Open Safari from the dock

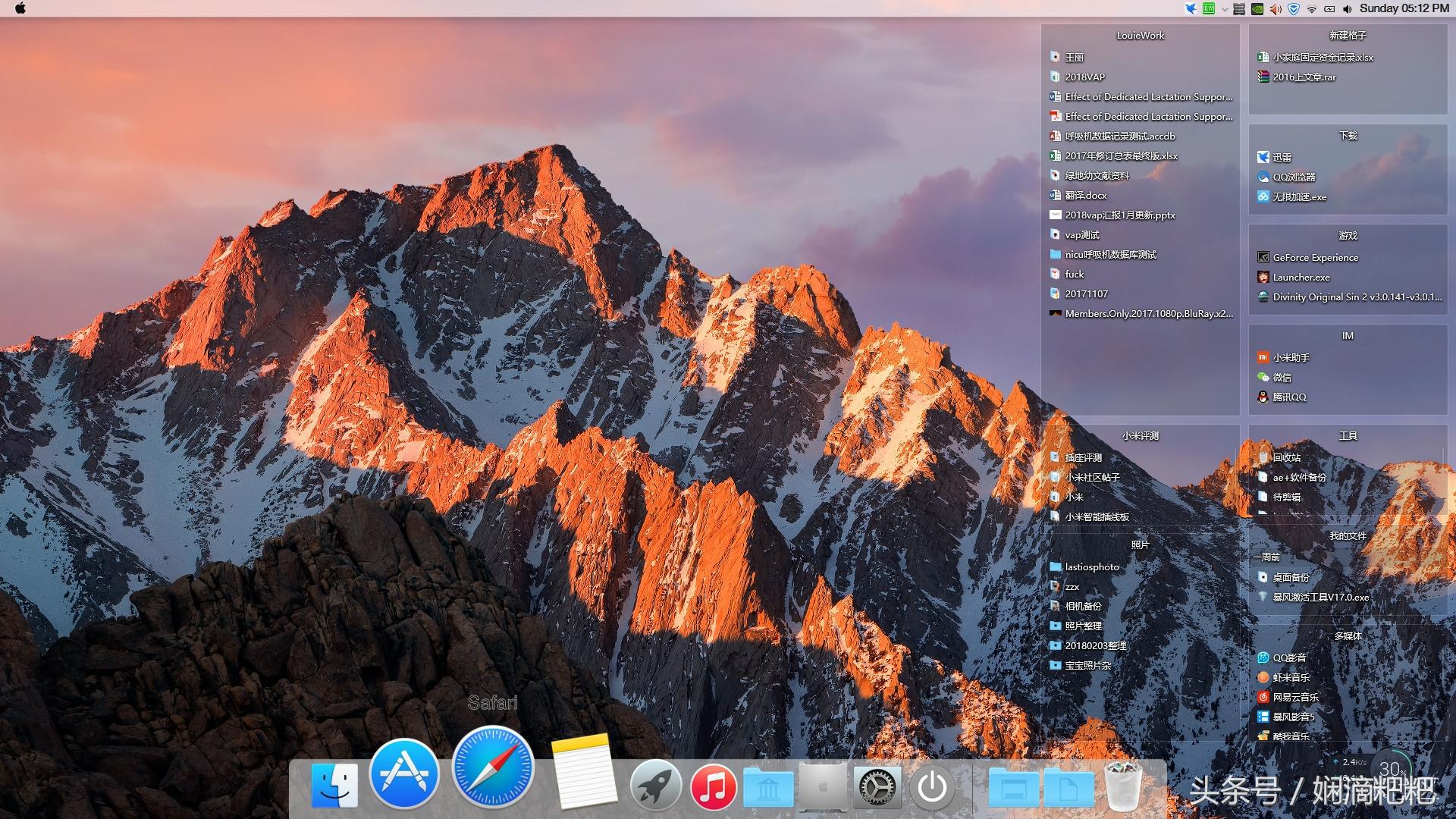pos(493,767)
